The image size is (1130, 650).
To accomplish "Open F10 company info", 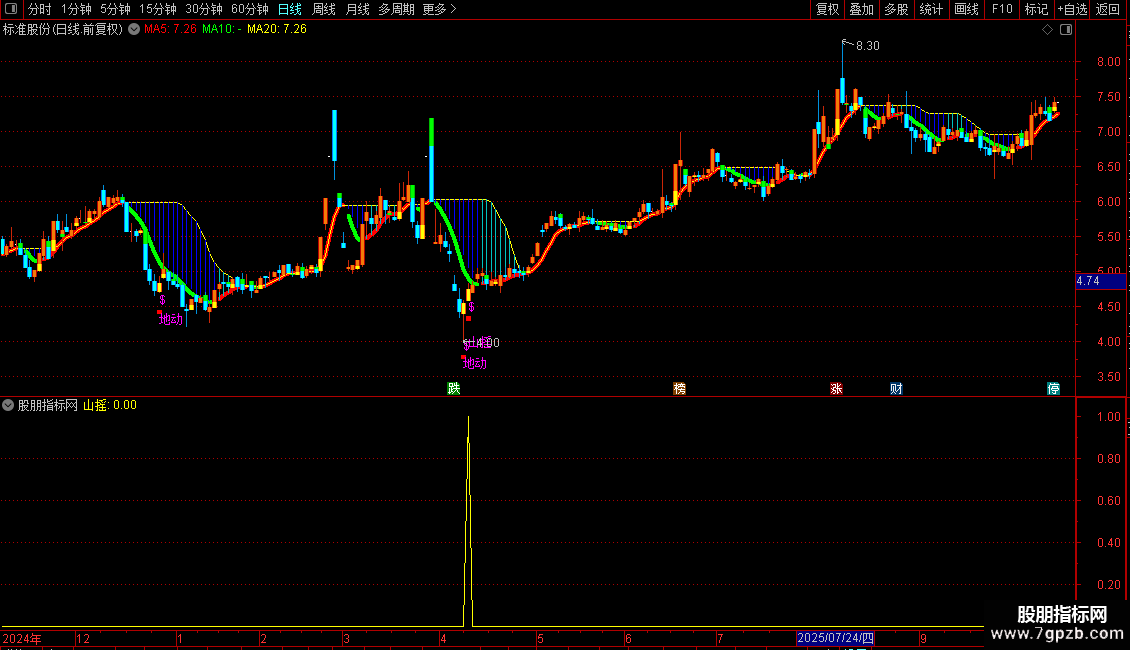I will pyautogui.click(x=1002, y=9).
